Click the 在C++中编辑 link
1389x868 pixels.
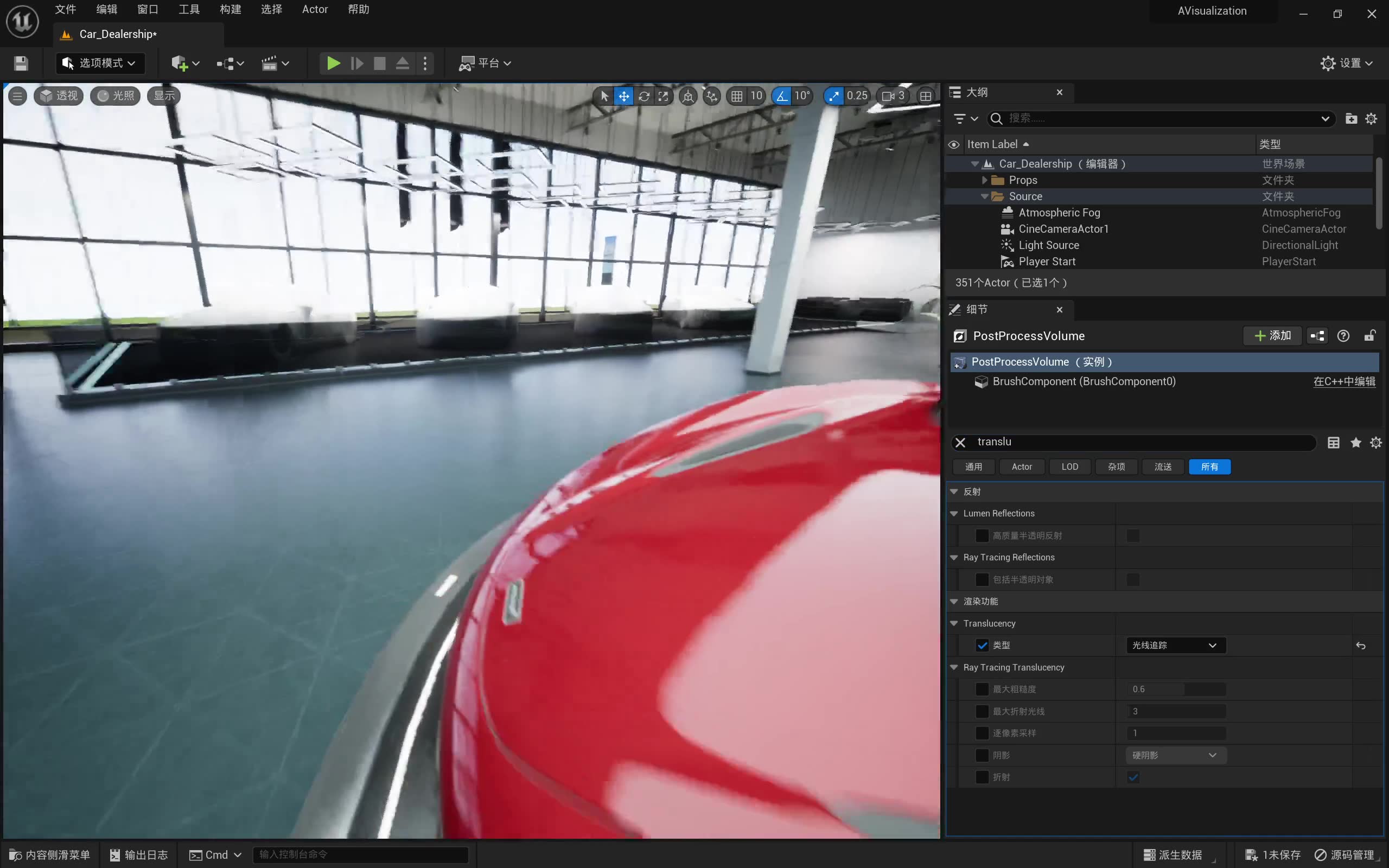click(x=1344, y=382)
